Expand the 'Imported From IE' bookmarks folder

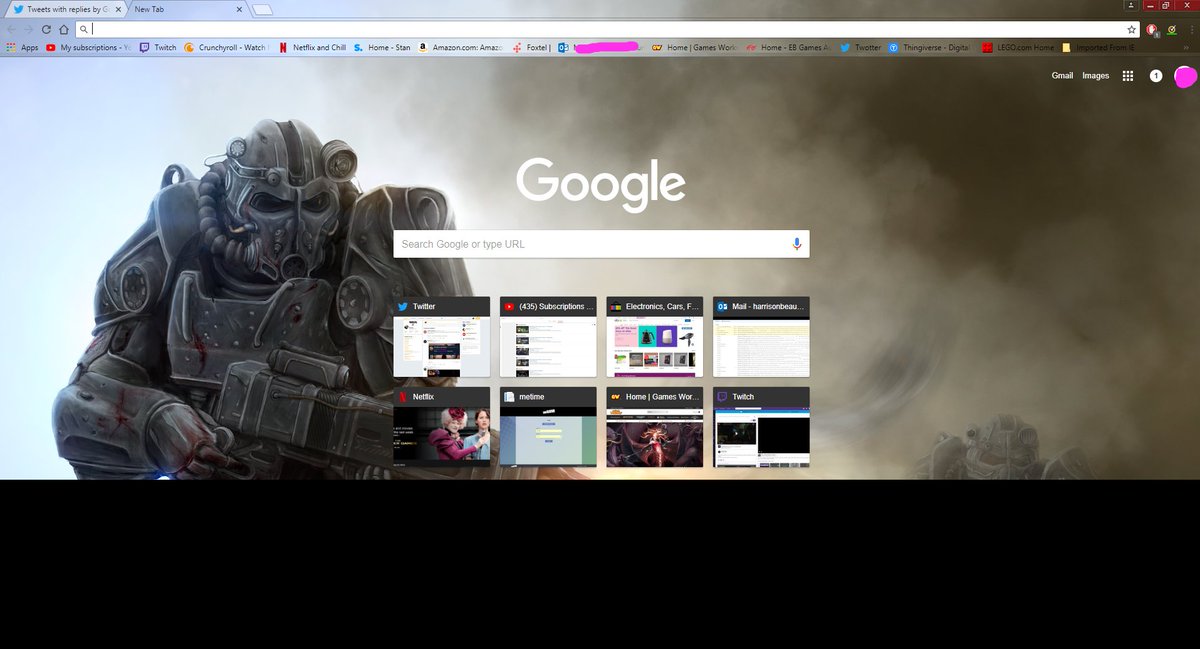pos(1097,47)
